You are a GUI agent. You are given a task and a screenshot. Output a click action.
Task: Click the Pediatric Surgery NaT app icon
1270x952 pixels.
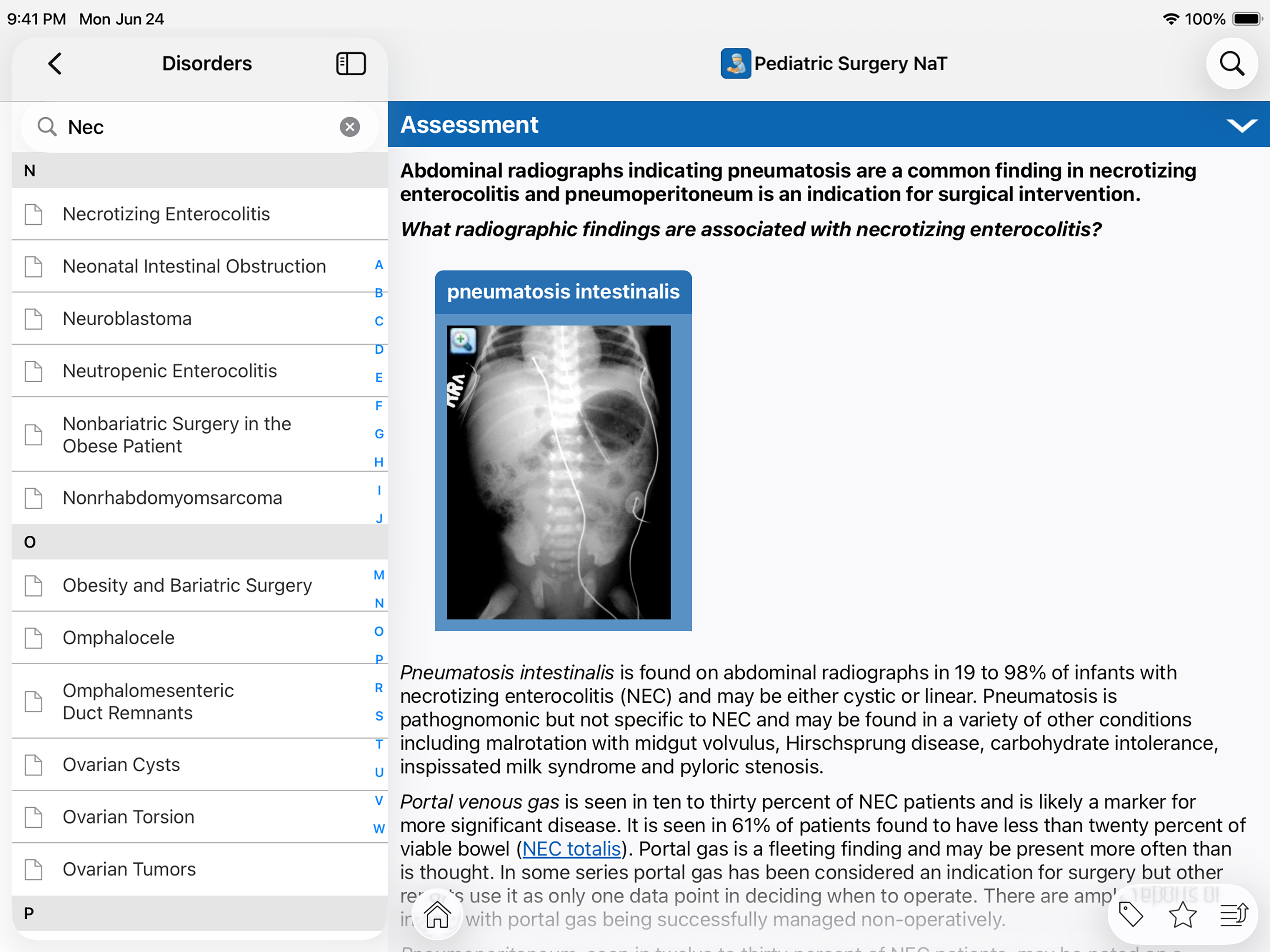[735, 63]
